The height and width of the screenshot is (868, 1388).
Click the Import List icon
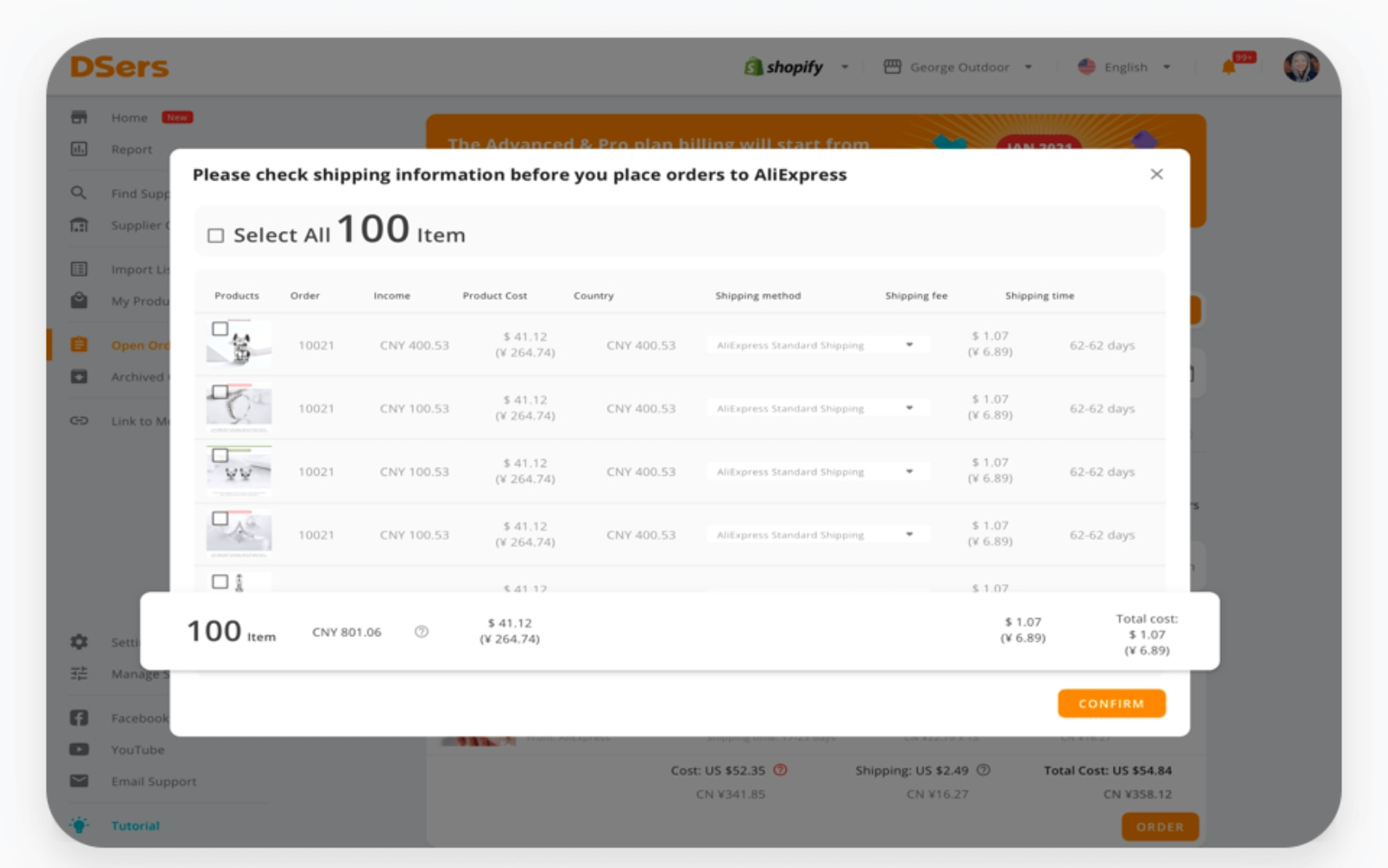(79, 269)
